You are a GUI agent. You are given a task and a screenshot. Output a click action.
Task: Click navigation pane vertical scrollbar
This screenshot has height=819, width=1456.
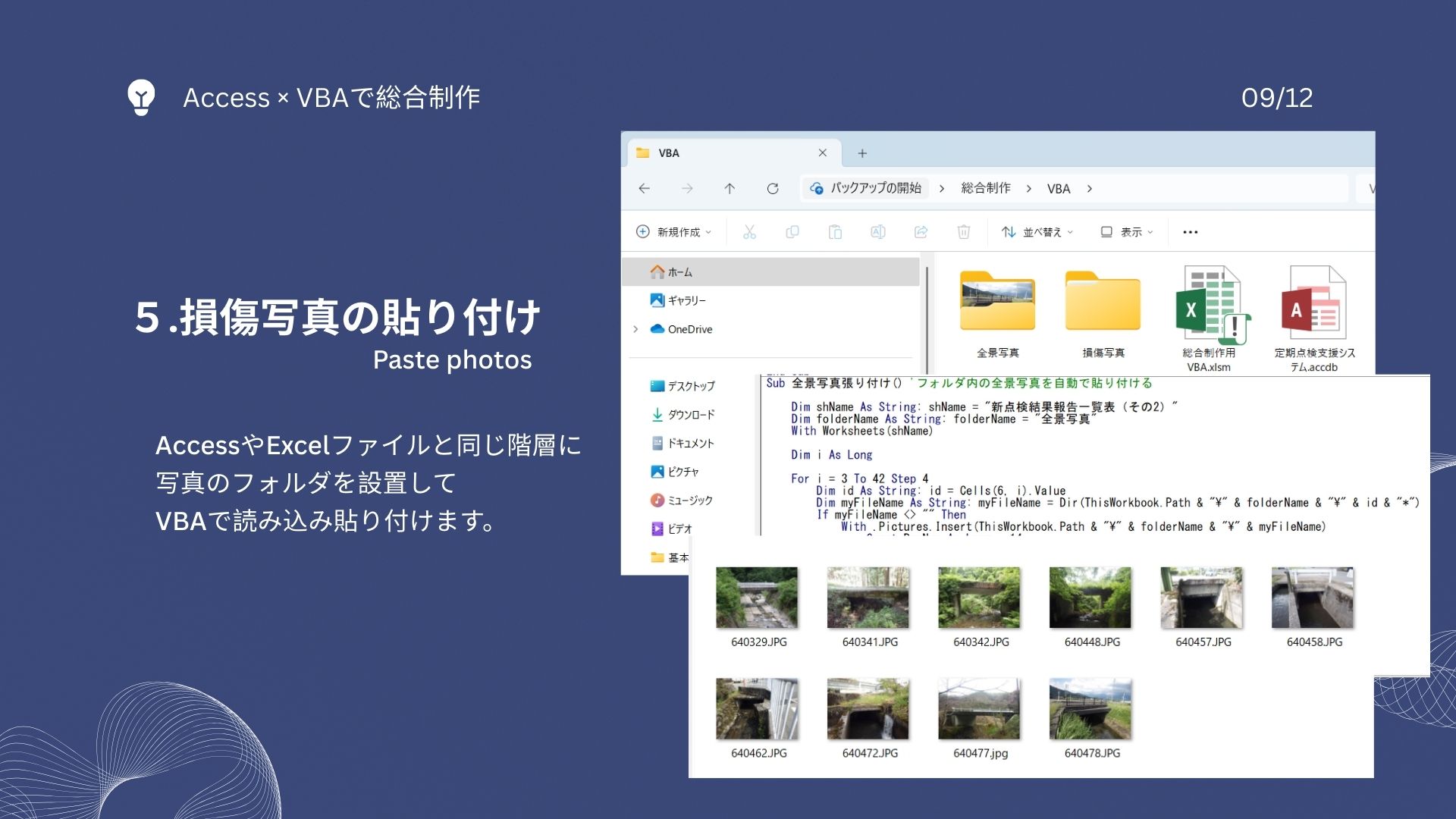927,318
